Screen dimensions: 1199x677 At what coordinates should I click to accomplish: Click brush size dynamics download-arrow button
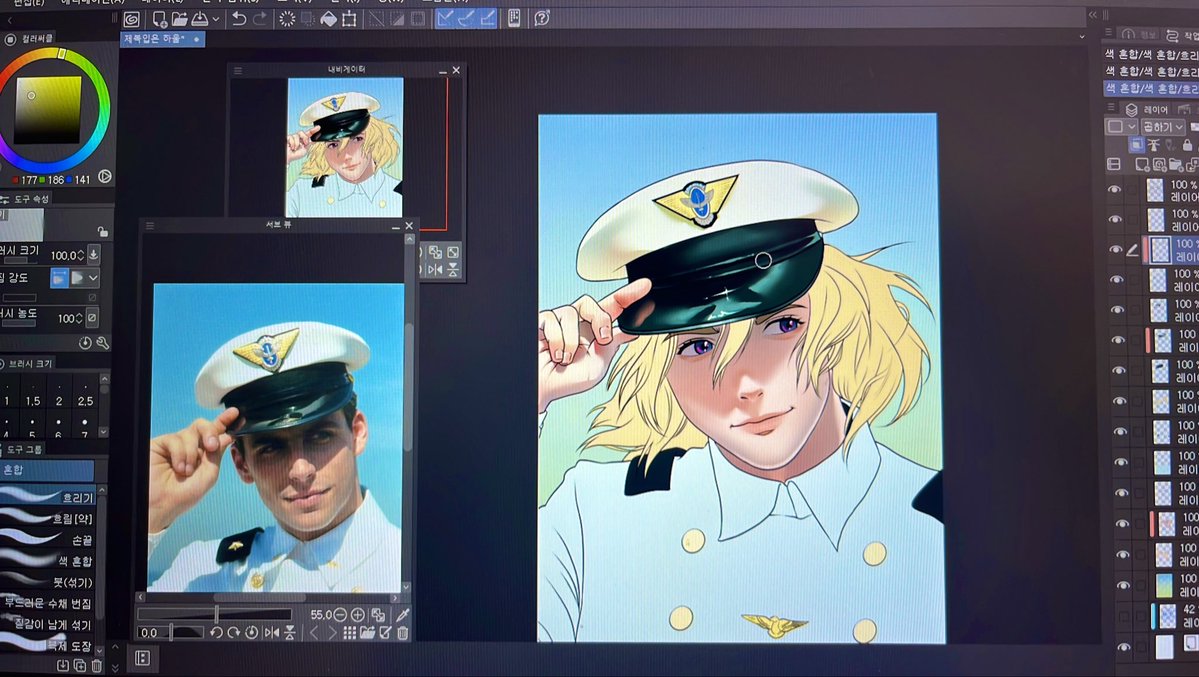[93, 254]
